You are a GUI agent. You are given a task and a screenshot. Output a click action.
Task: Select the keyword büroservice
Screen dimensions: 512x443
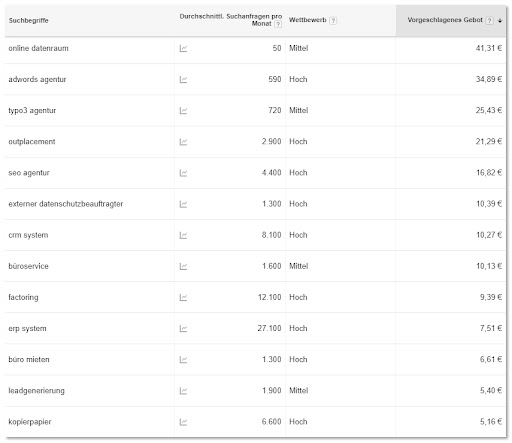click(28, 266)
